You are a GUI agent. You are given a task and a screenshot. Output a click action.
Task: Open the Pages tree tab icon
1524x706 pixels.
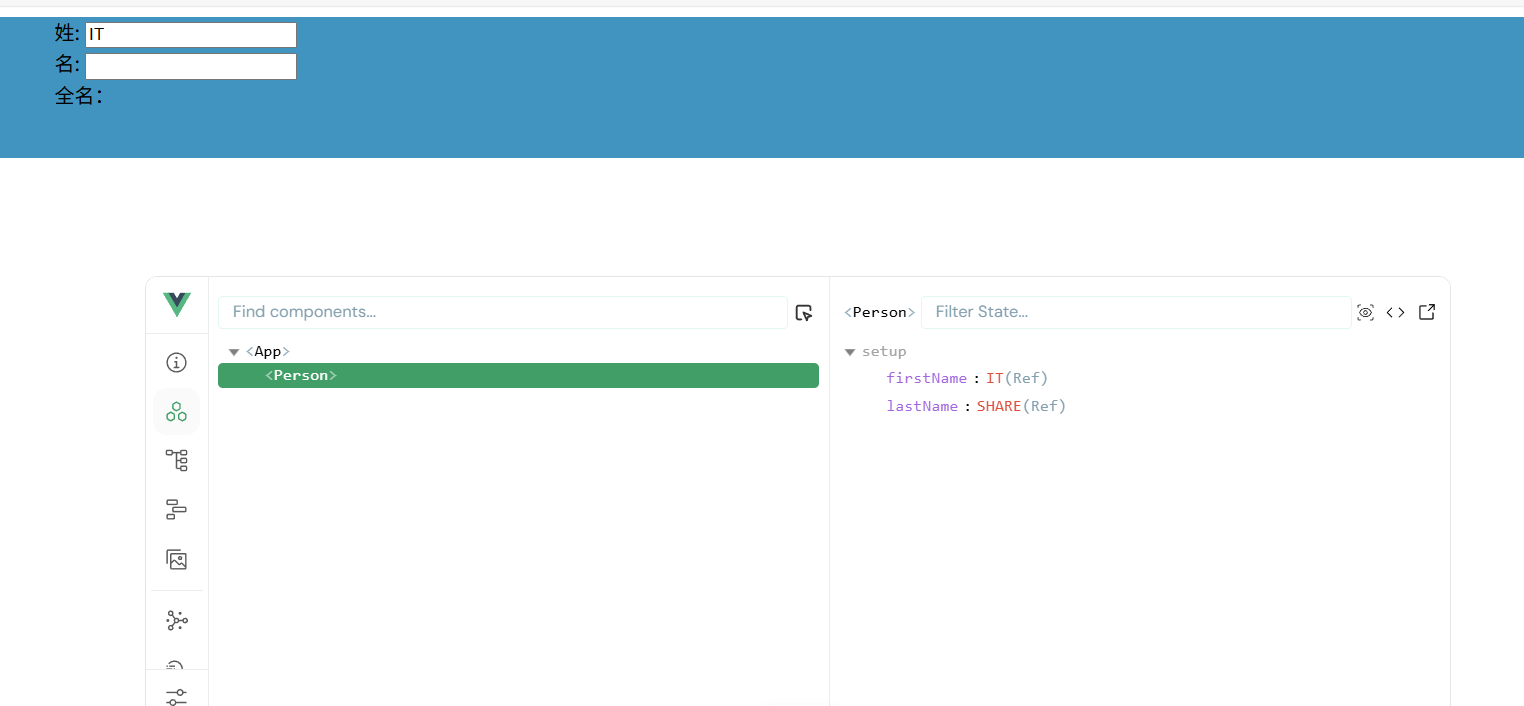click(177, 460)
